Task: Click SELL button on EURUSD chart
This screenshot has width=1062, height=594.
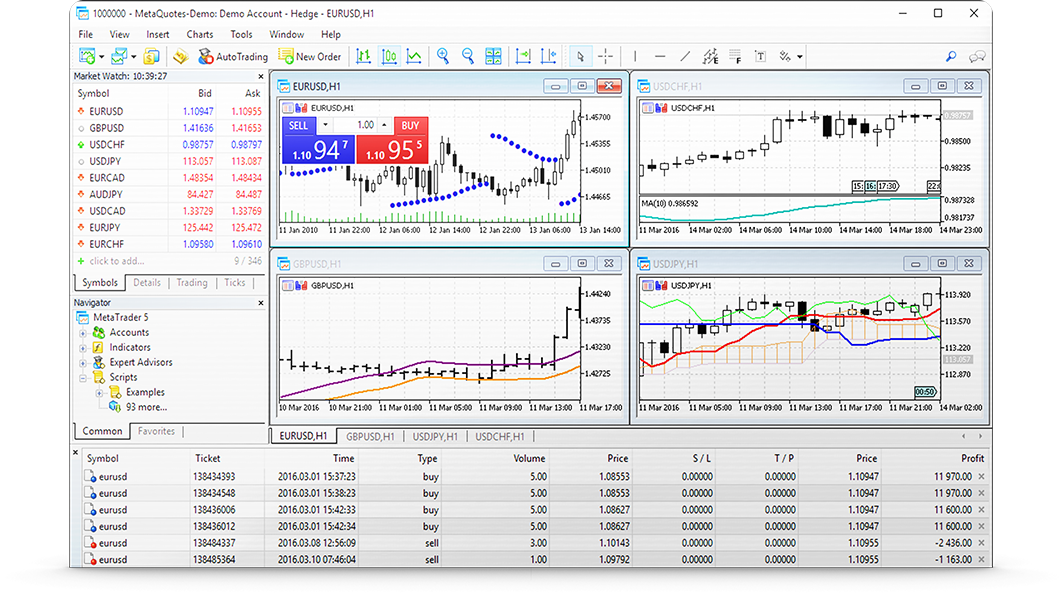Action: coord(299,125)
